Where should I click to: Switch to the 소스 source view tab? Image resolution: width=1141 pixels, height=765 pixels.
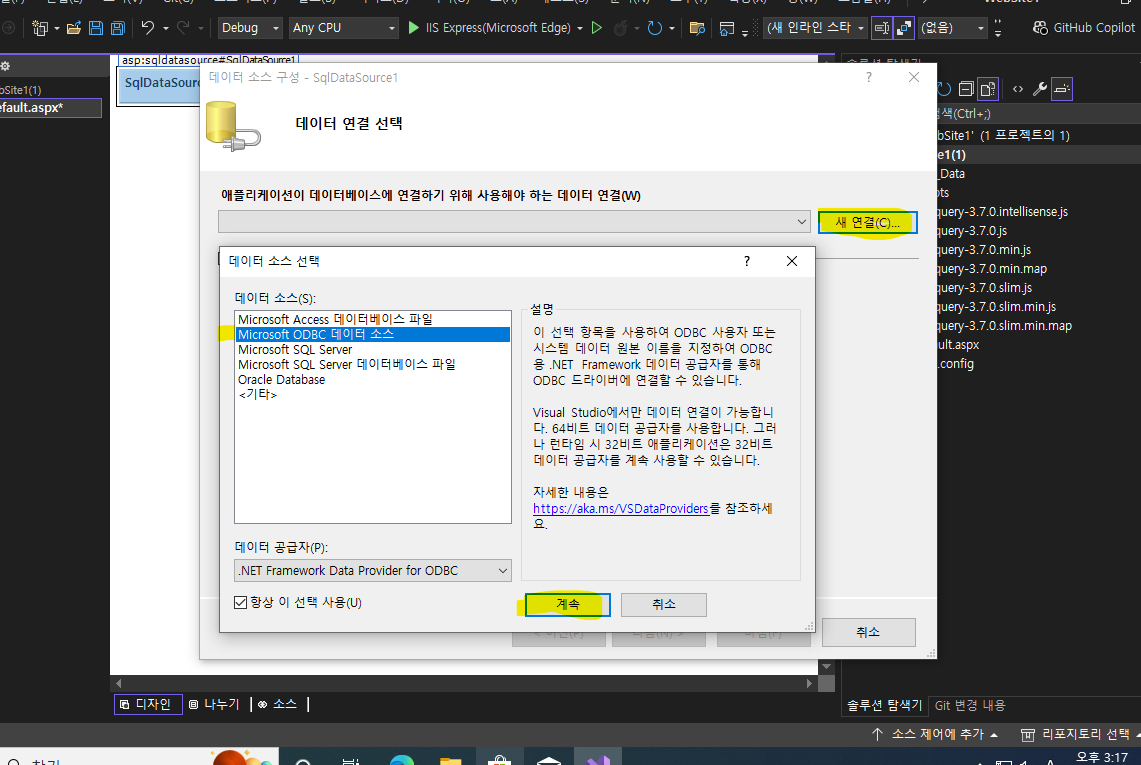[x=277, y=704]
